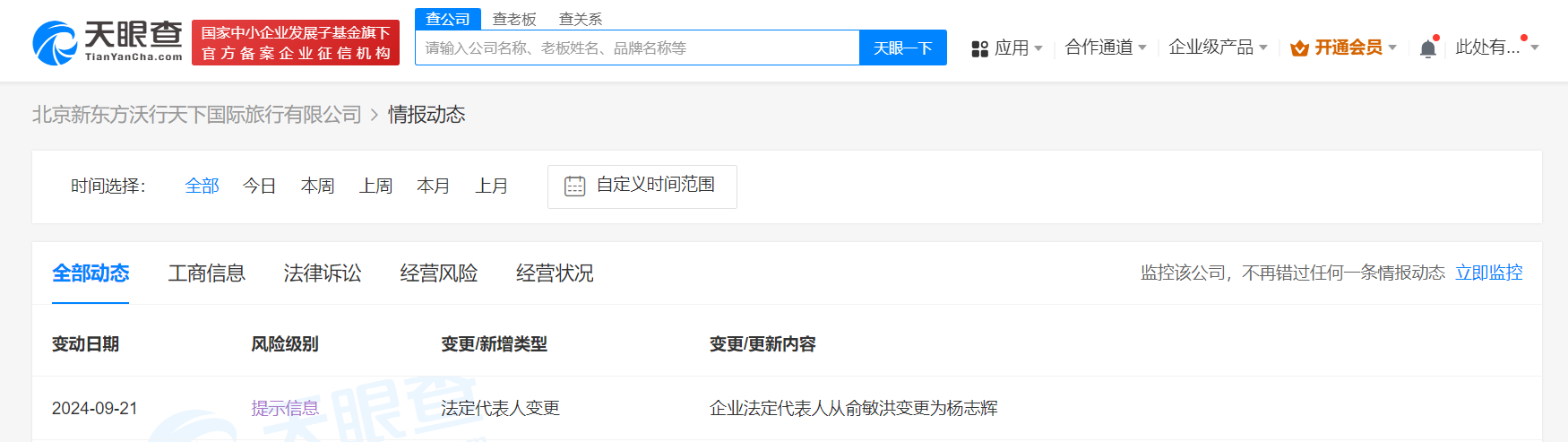Click the 提示信息 risk level cell

point(285,408)
